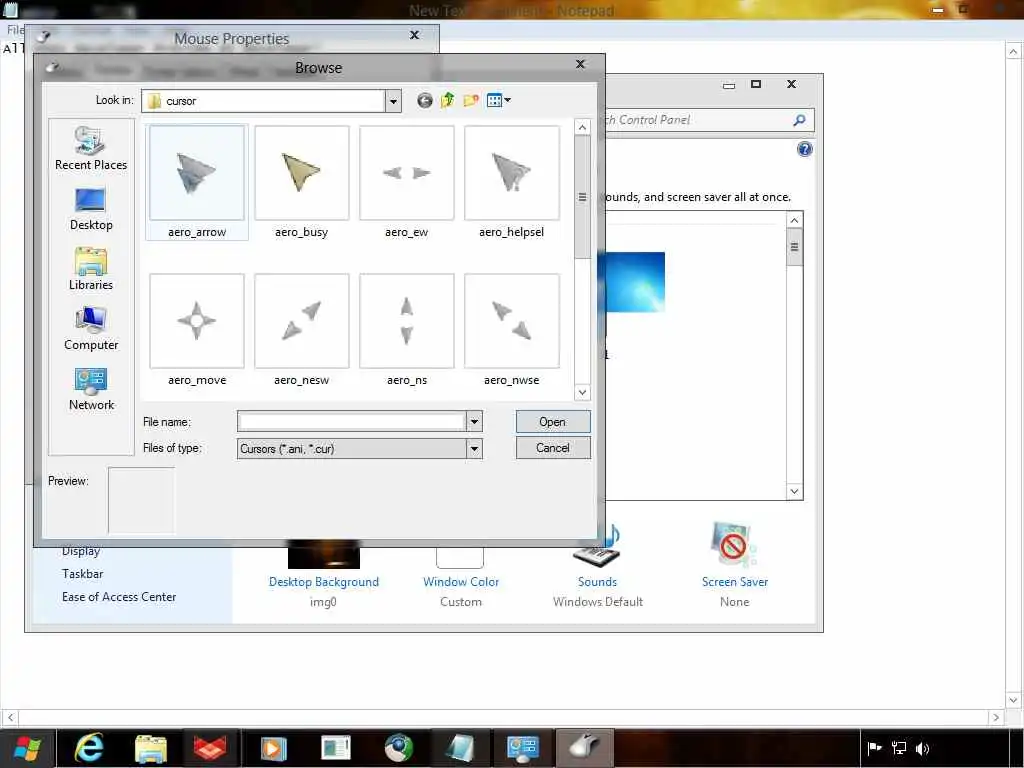Screen dimensions: 1024x768
Task: Click the Action Center flag tray icon
Action: tap(874, 748)
